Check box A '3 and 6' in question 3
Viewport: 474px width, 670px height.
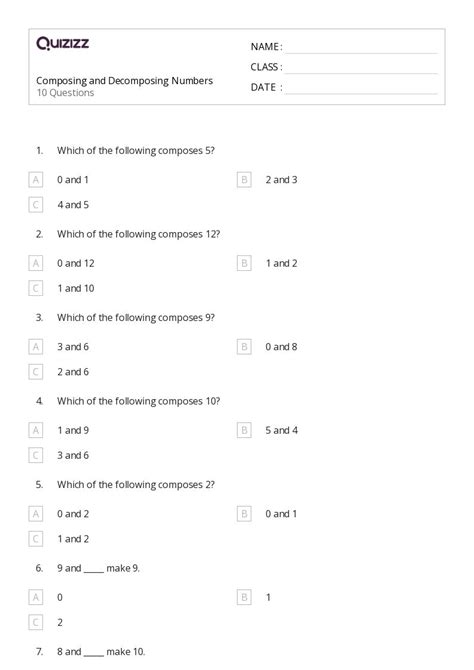click(x=35, y=347)
